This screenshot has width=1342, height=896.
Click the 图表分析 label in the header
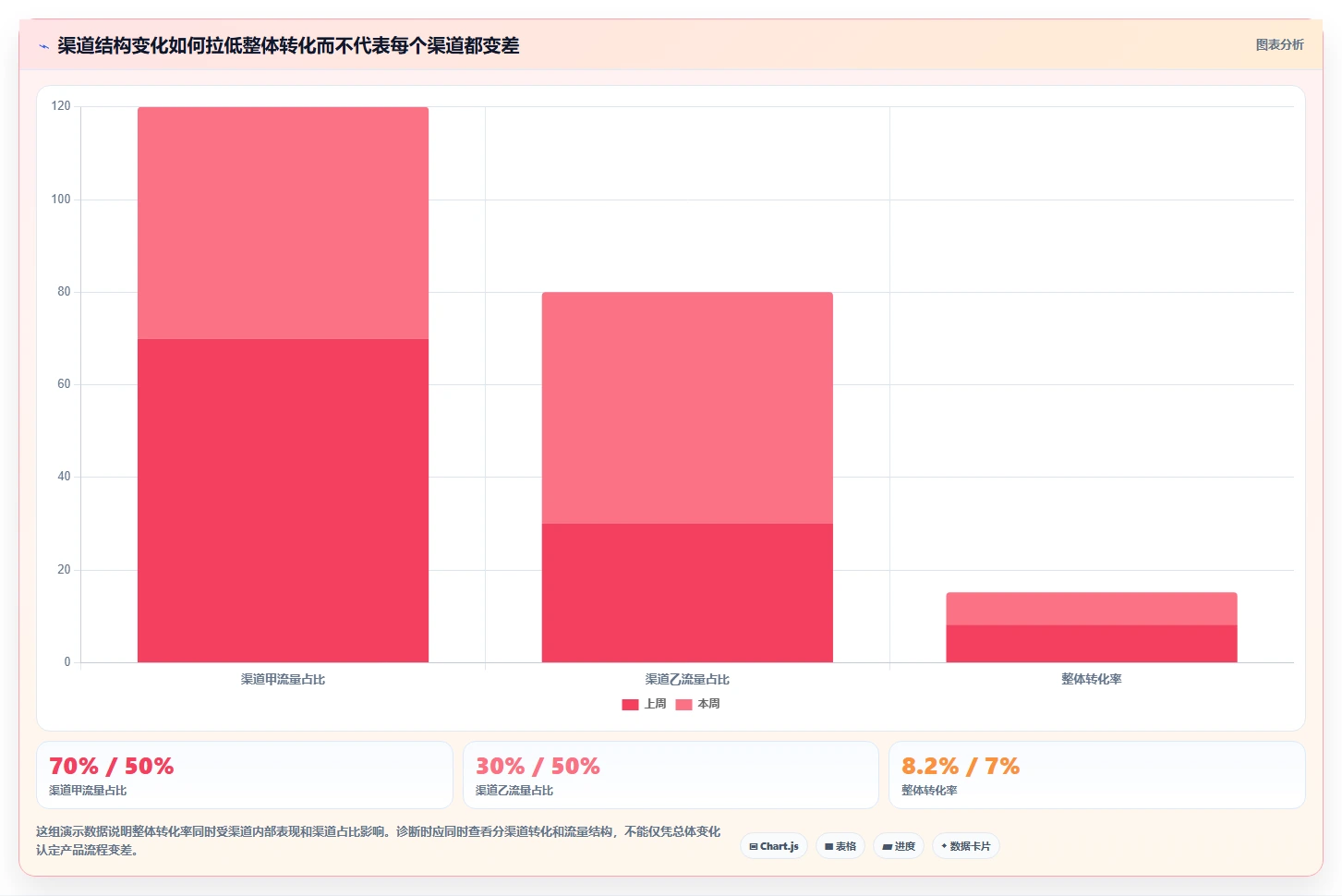[1279, 44]
